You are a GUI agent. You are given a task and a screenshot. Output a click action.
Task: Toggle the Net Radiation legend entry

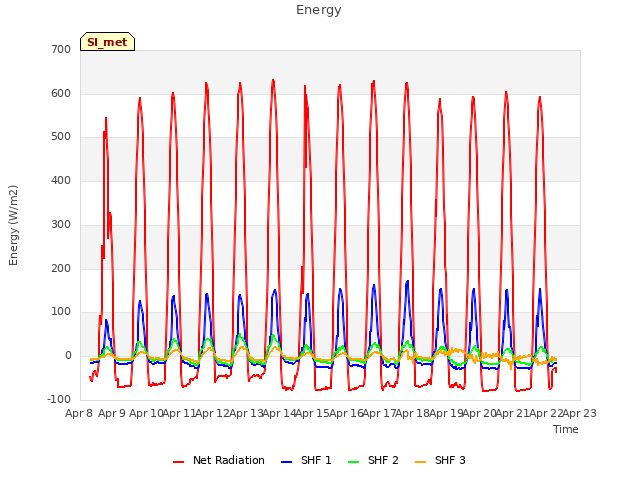click(x=219, y=460)
